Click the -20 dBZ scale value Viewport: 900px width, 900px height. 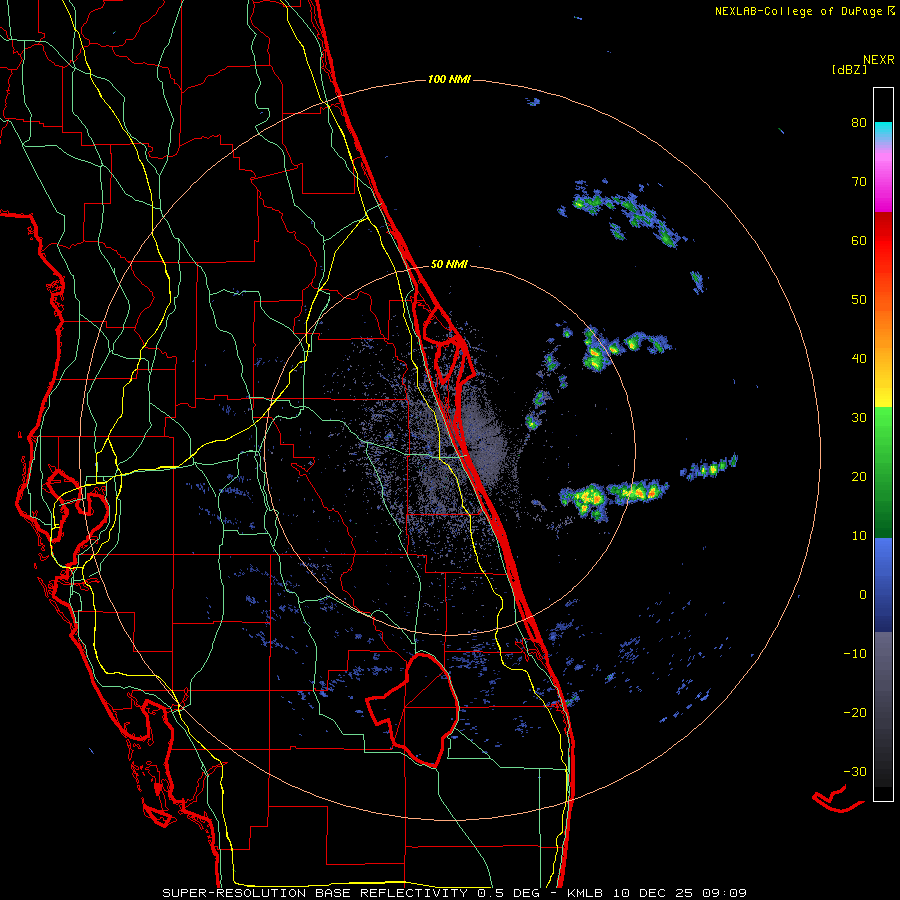tap(855, 712)
